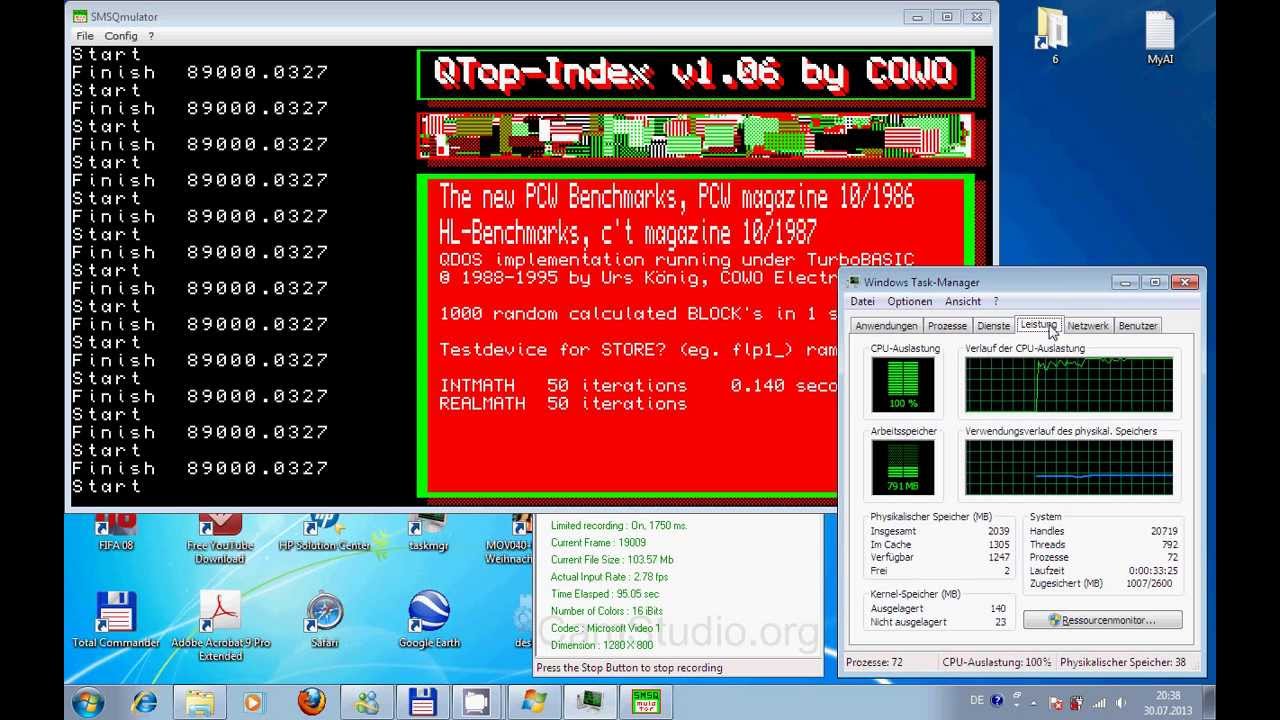Switch to the Anwendungen tab
Viewport: 1280px width, 720px height.
(x=886, y=326)
